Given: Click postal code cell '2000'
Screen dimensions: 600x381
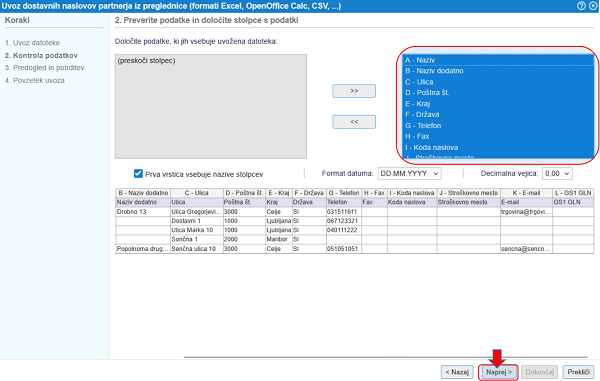Looking at the screenshot, I should click(244, 239).
